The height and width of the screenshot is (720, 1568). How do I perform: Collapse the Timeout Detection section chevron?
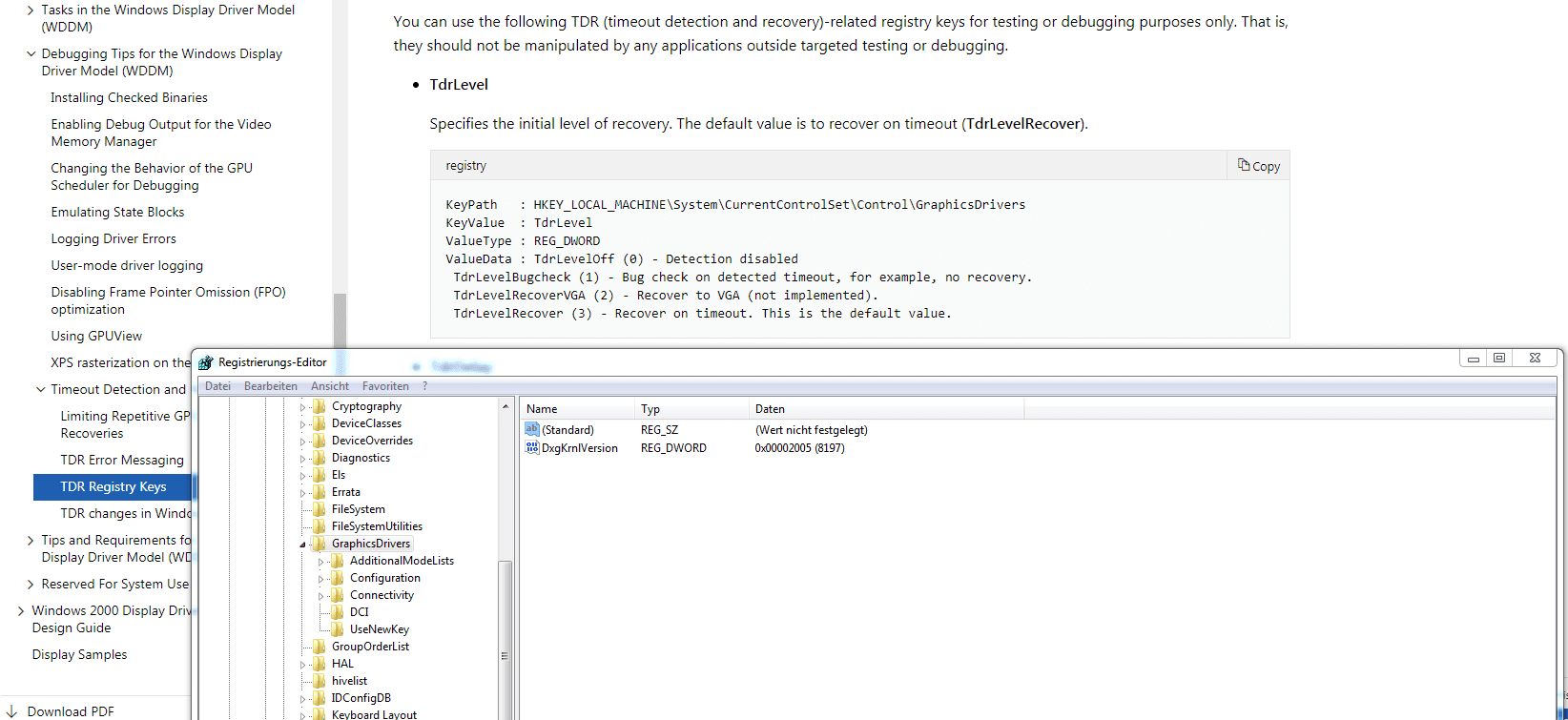point(41,389)
